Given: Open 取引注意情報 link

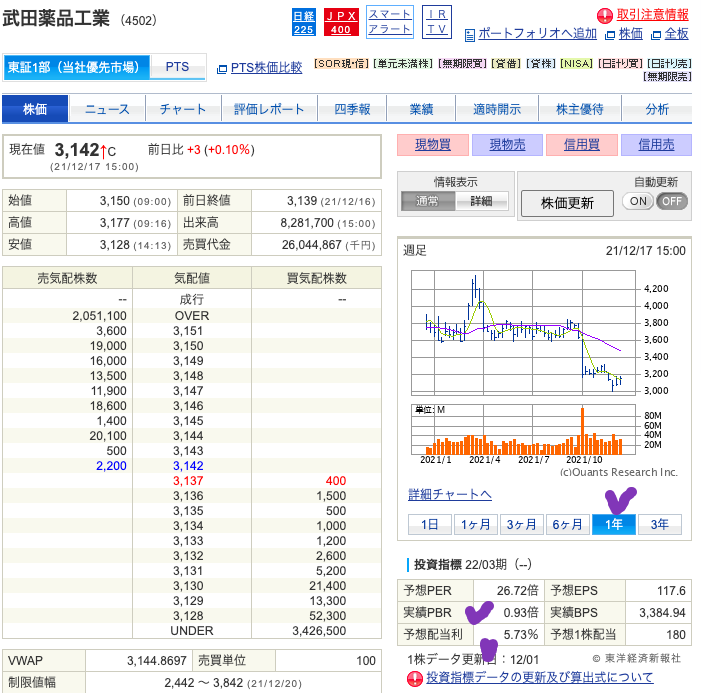Looking at the screenshot, I should point(652,14).
